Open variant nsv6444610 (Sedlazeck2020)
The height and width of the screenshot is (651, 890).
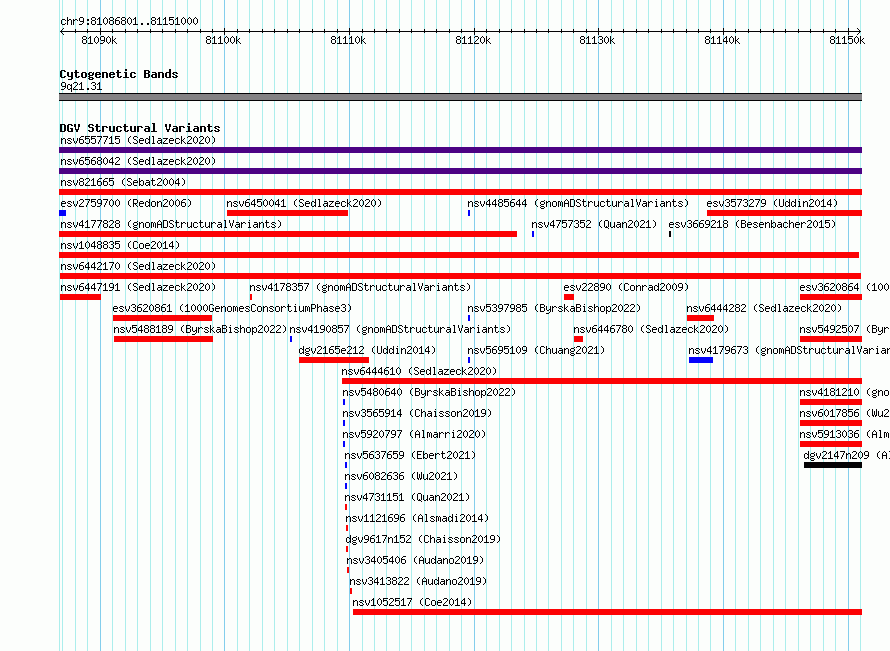[419, 371]
